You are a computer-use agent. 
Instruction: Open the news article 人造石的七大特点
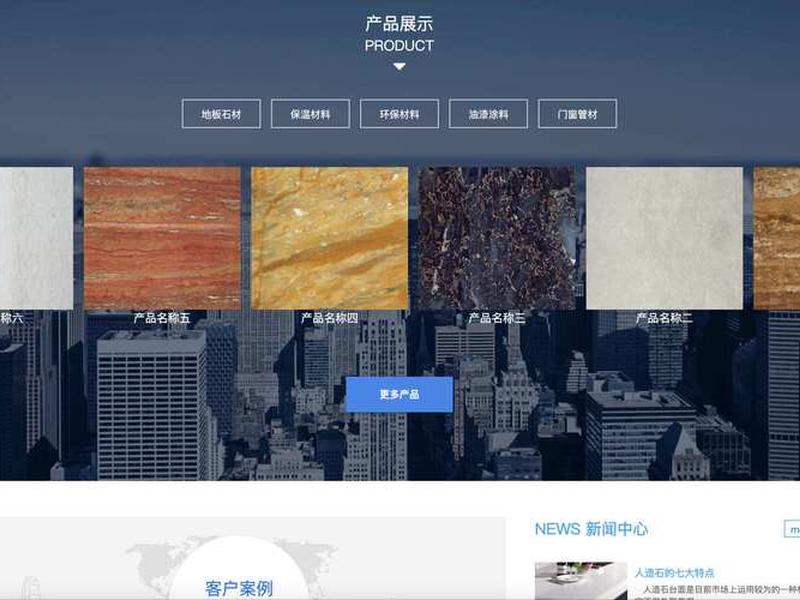pos(674,572)
